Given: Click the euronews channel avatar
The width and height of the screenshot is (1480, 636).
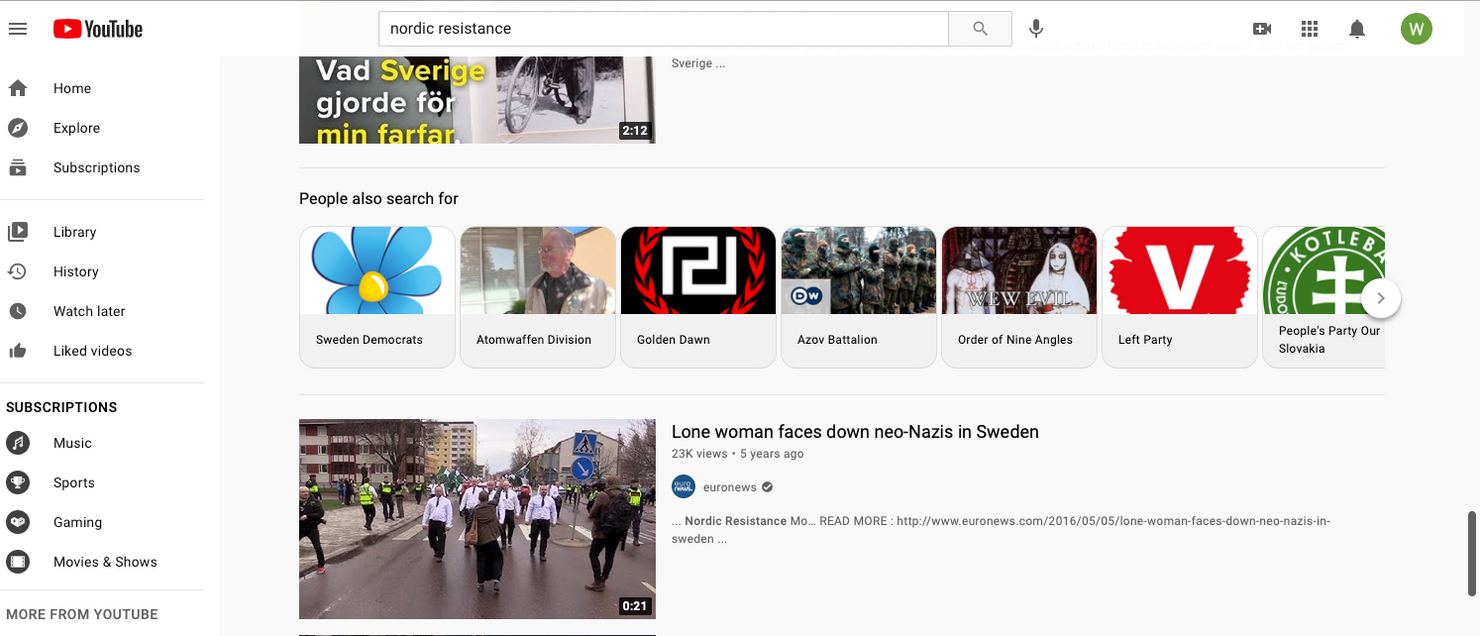Looking at the screenshot, I should [x=683, y=487].
